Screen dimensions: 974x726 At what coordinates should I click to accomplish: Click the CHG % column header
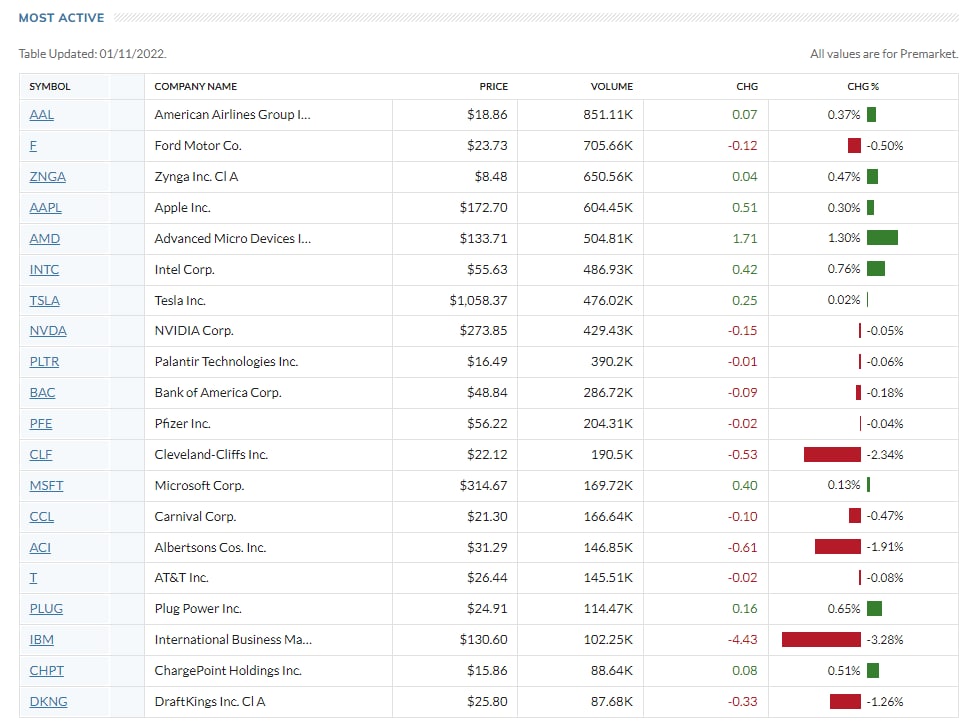click(863, 87)
